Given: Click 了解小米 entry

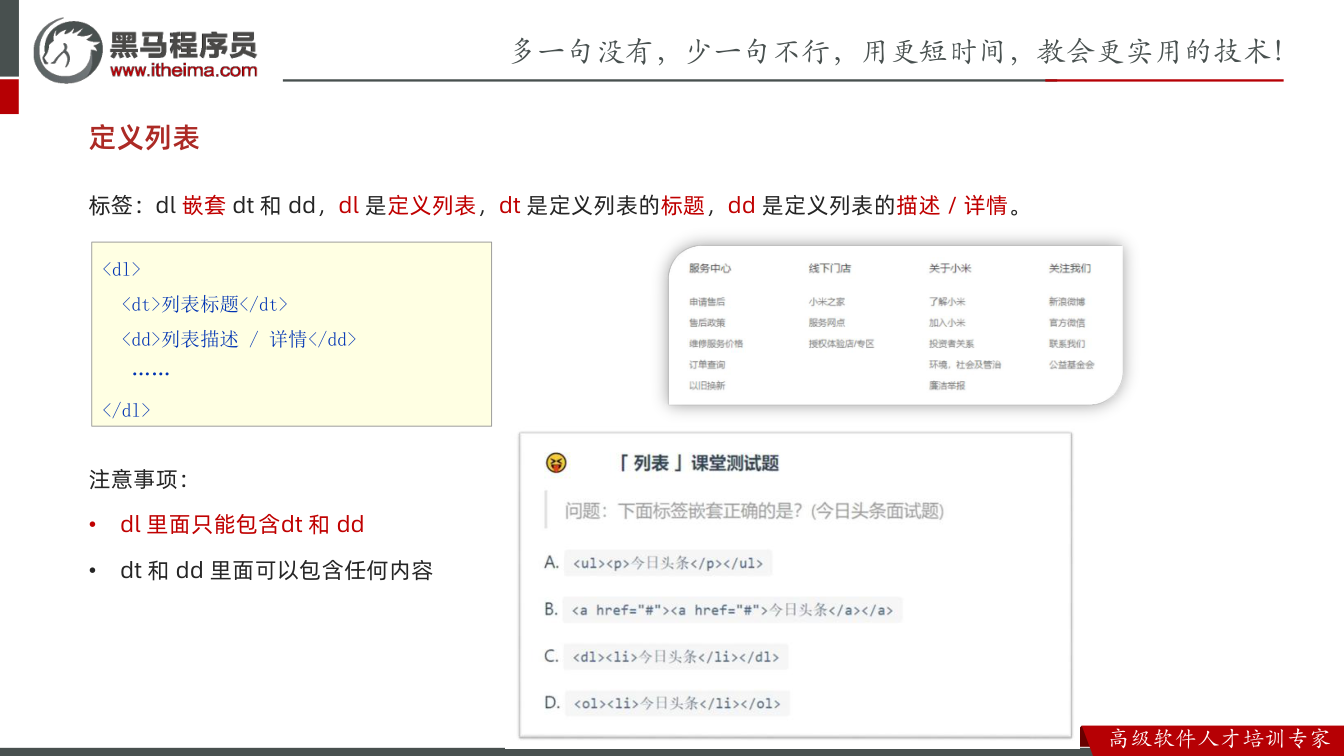Looking at the screenshot, I should click(x=947, y=302).
